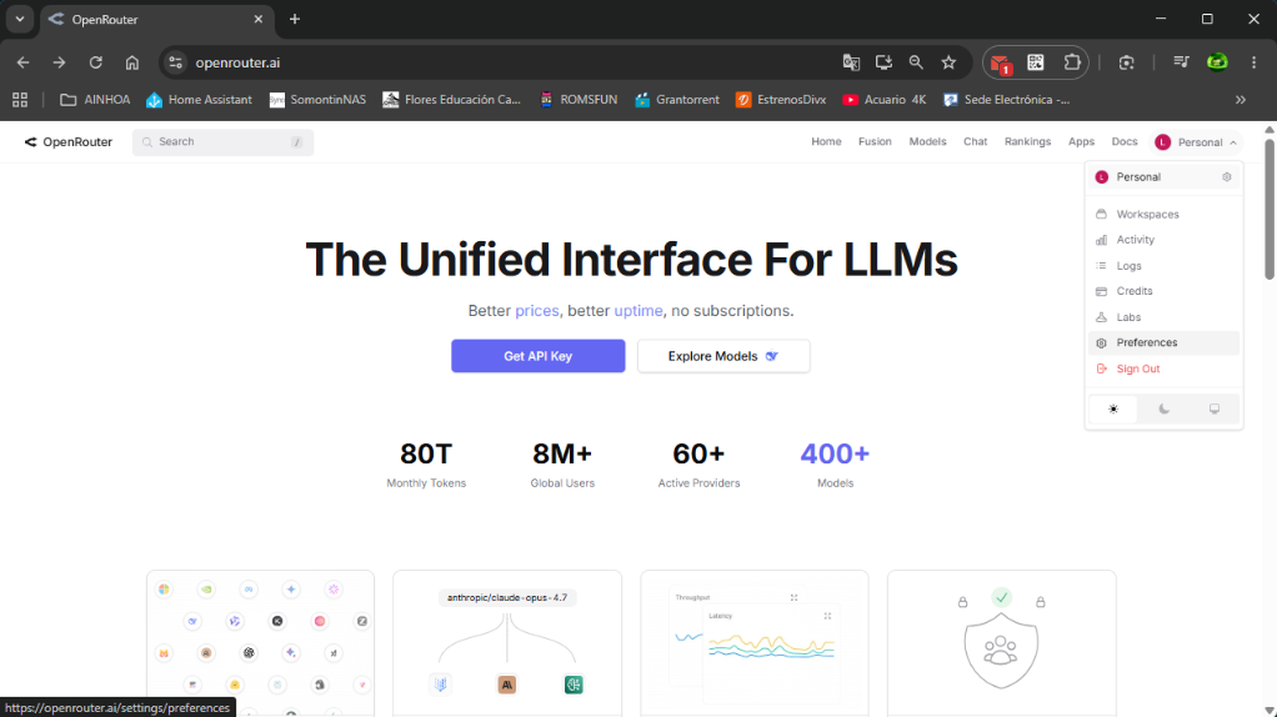Screen dimensions: 1277x717
Task: Open Preferences from account menu
Action: [x=1164, y=343]
